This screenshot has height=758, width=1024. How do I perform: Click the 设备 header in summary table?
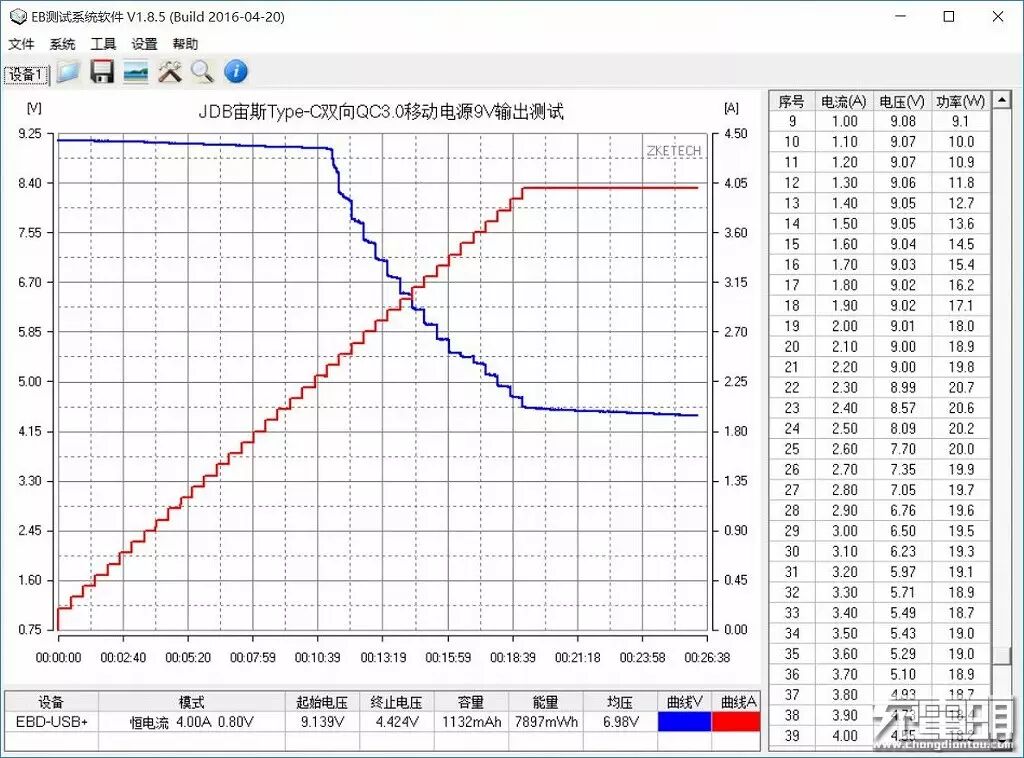click(x=52, y=702)
